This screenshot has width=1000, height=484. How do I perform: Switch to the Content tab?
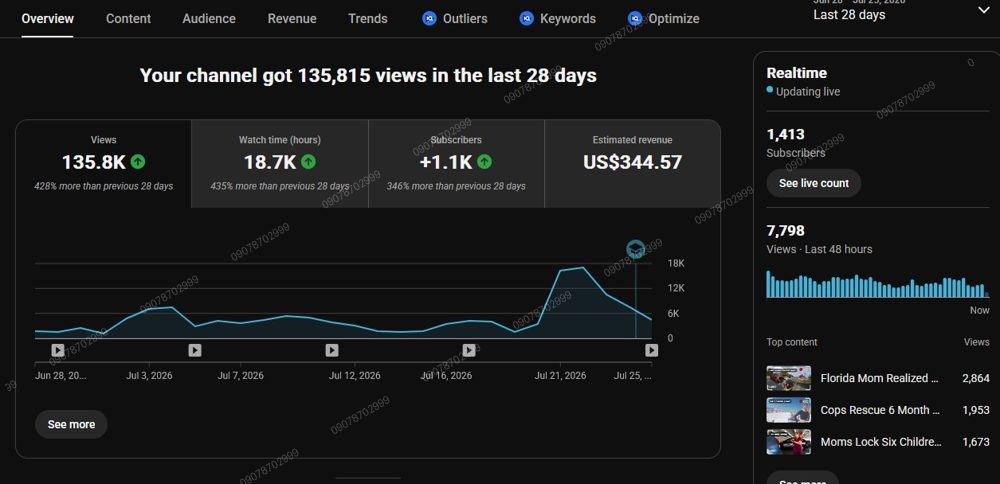128,18
